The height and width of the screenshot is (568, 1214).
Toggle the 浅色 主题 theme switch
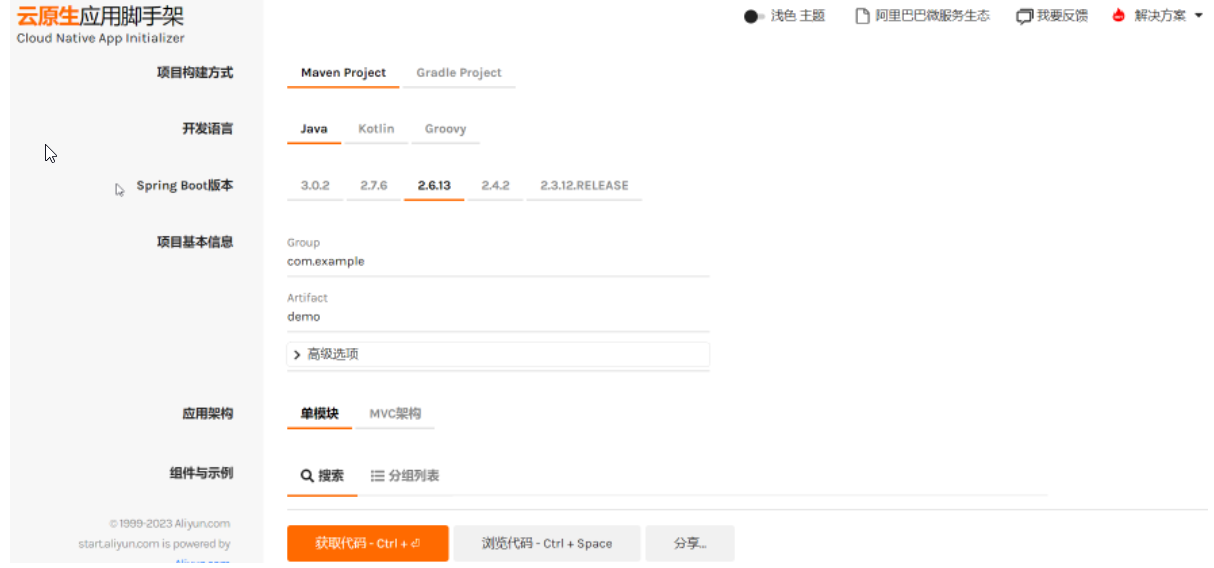(x=754, y=17)
